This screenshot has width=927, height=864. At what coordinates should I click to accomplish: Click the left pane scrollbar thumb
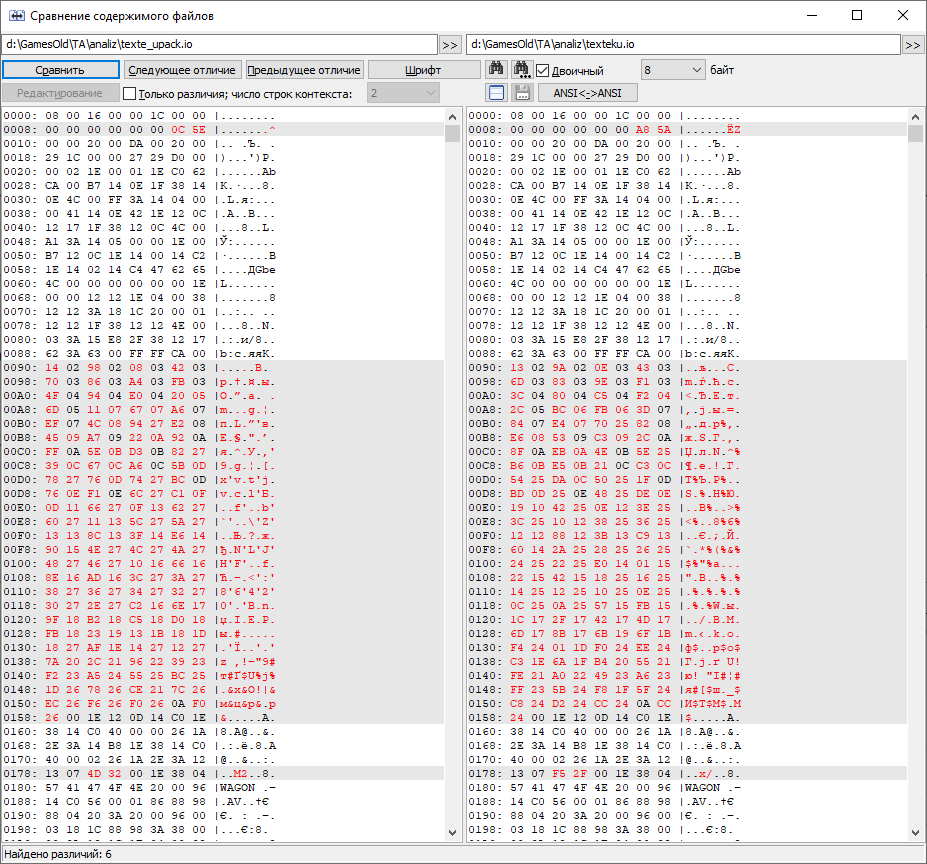(x=452, y=133)
